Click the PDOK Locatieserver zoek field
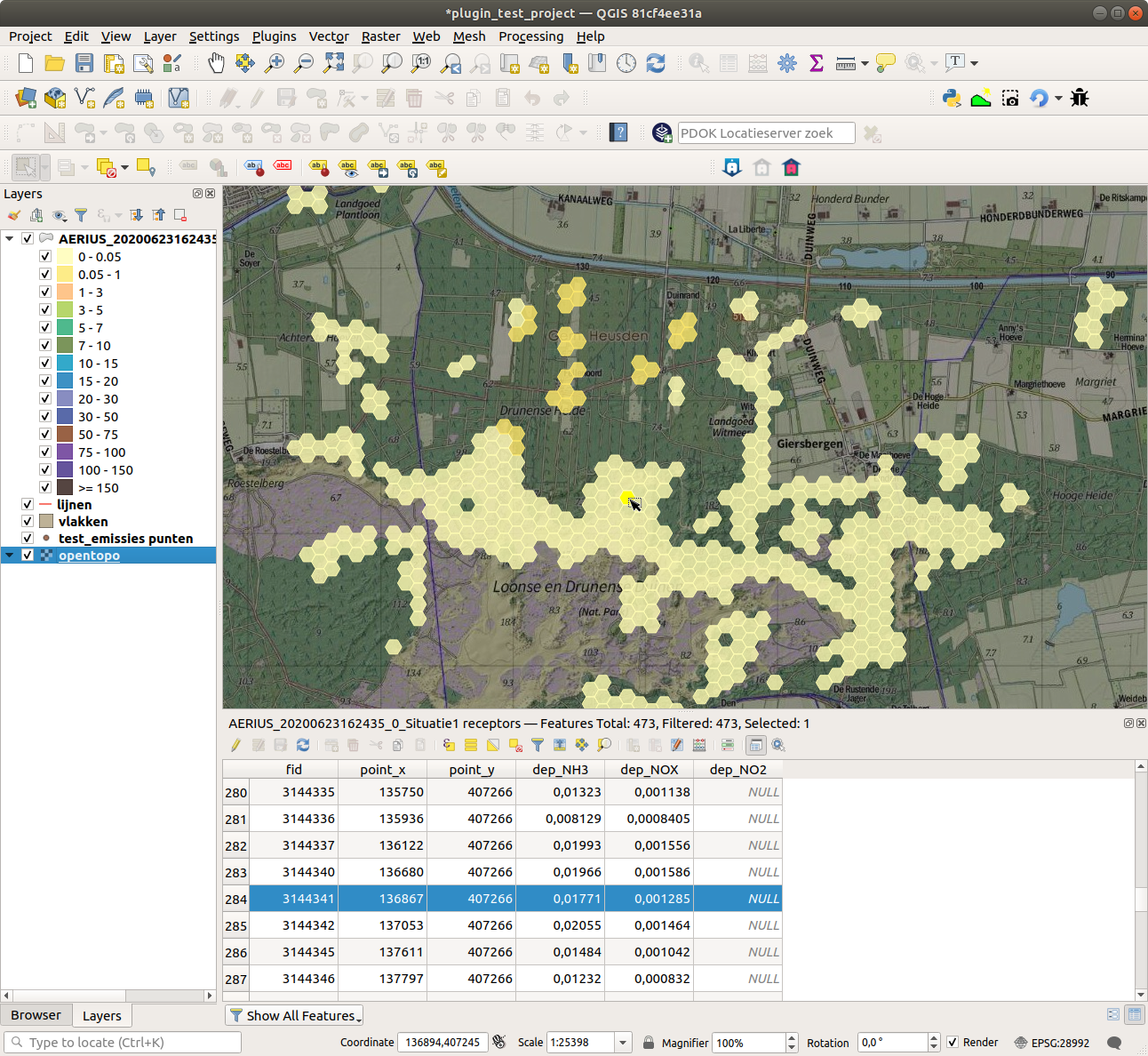Image resolution: width=1148 pixels, height=1056 pixels. pos(765,132)
